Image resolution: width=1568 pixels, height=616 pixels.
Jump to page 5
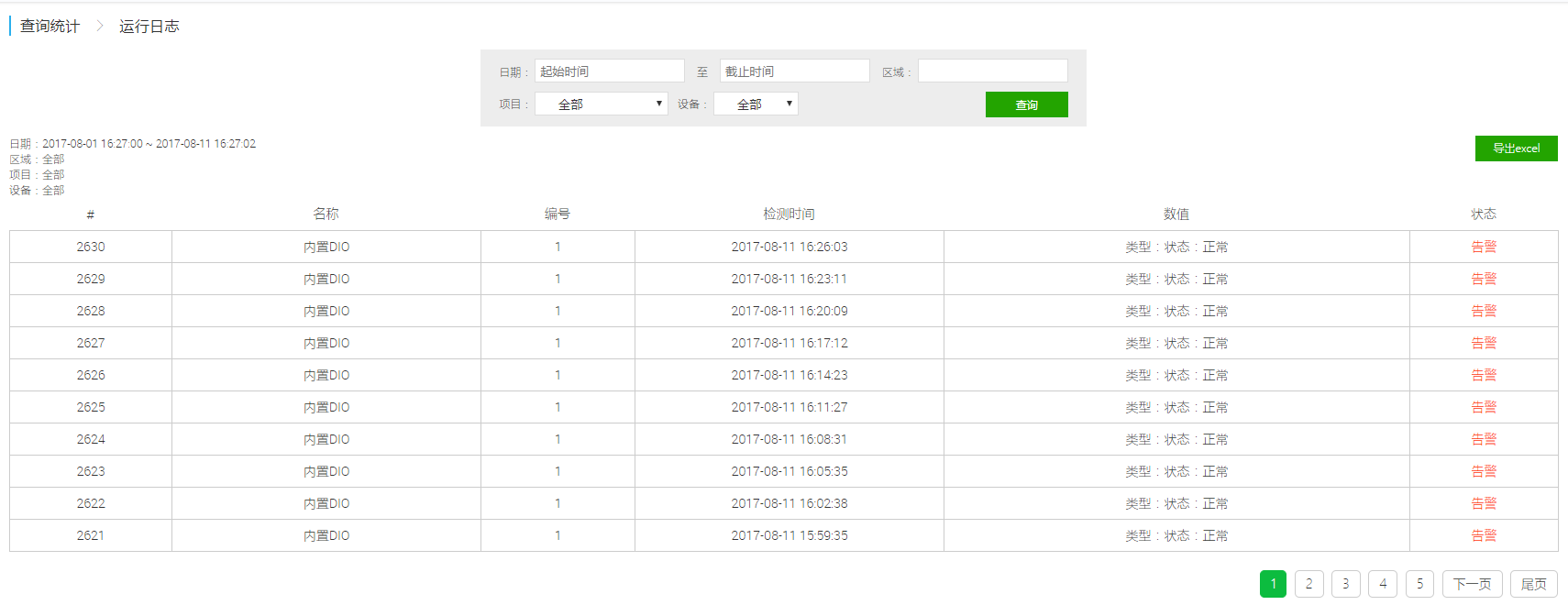click(x=1419, y=584)
